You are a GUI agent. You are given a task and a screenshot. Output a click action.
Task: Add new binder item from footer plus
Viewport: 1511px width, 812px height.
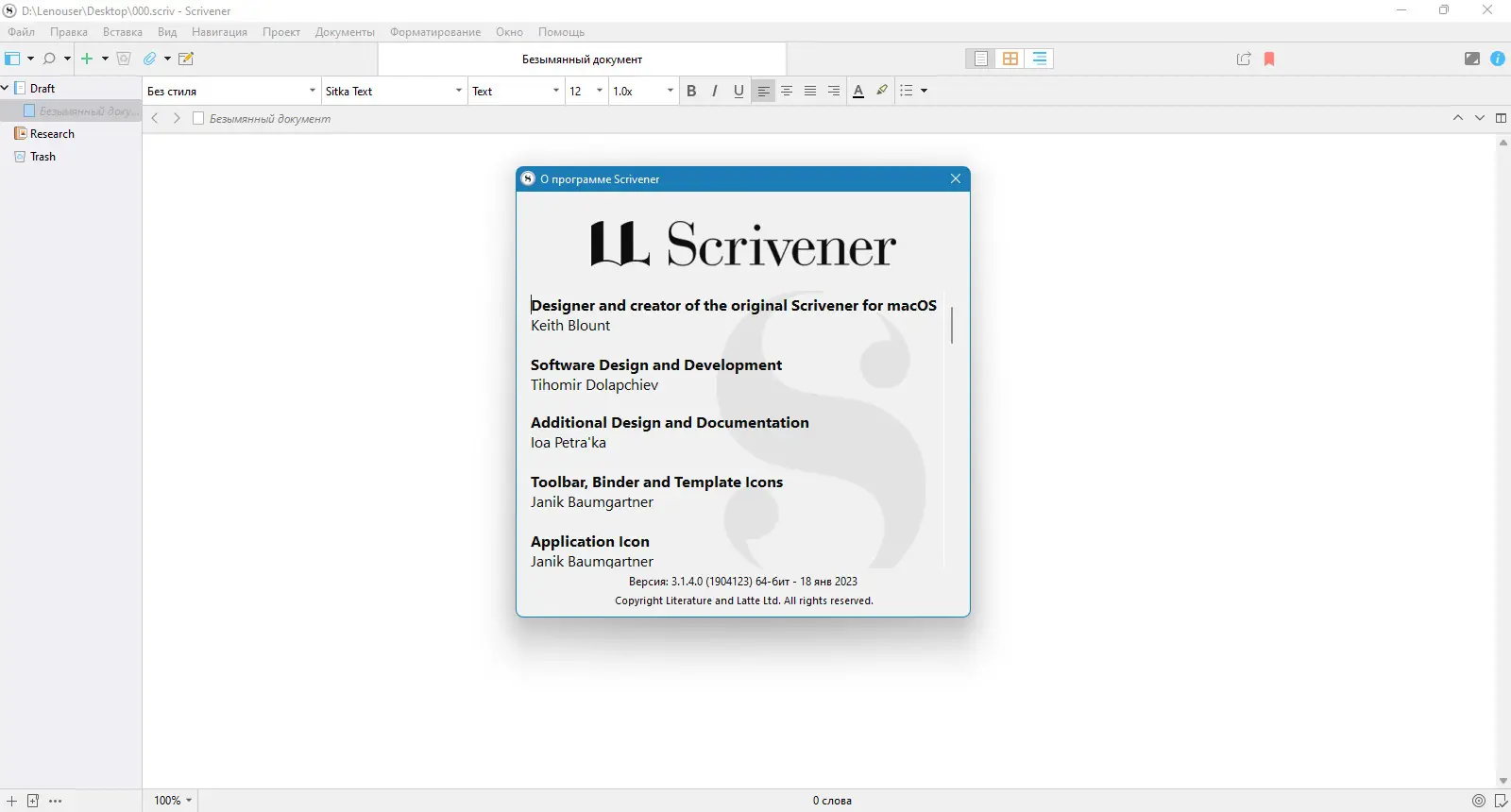click(11, 801)
